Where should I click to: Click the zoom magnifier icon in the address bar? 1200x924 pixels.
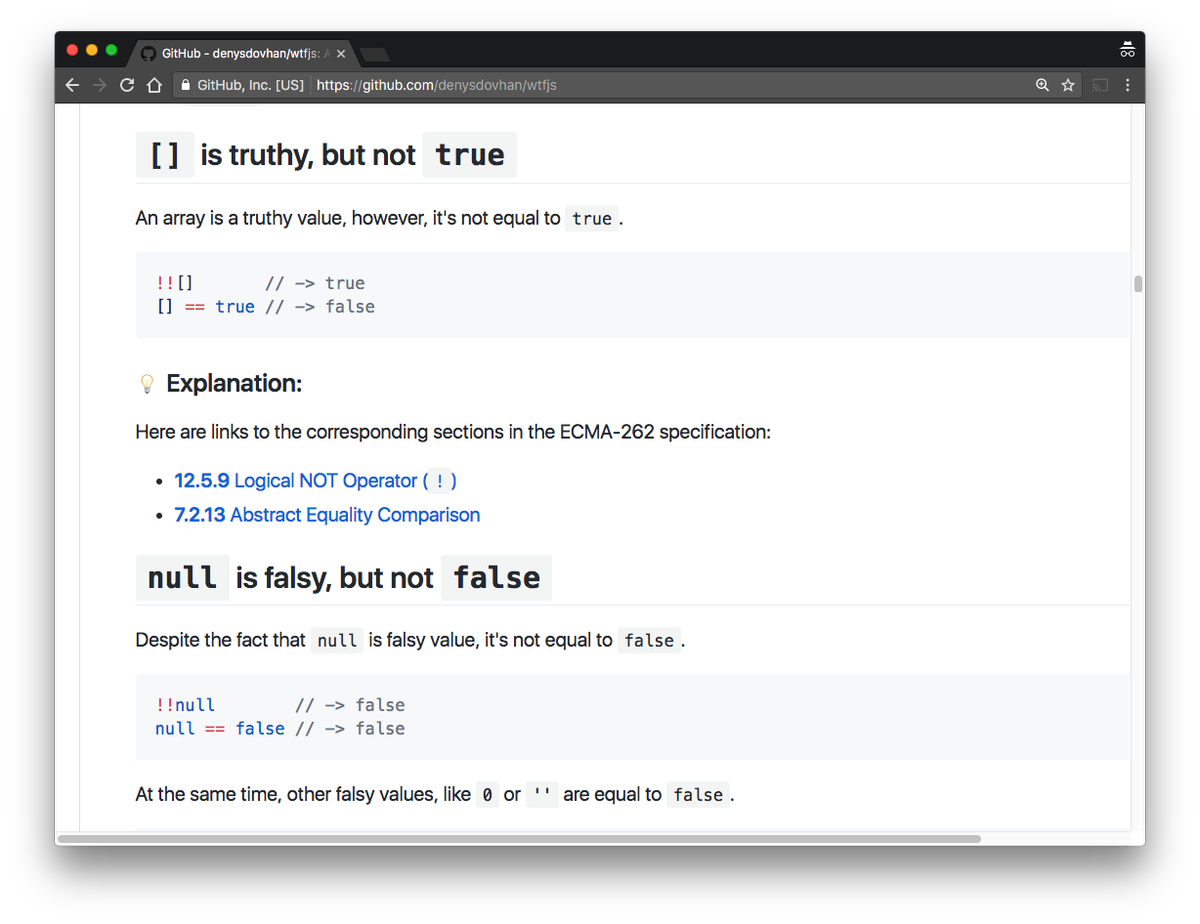1042,85
